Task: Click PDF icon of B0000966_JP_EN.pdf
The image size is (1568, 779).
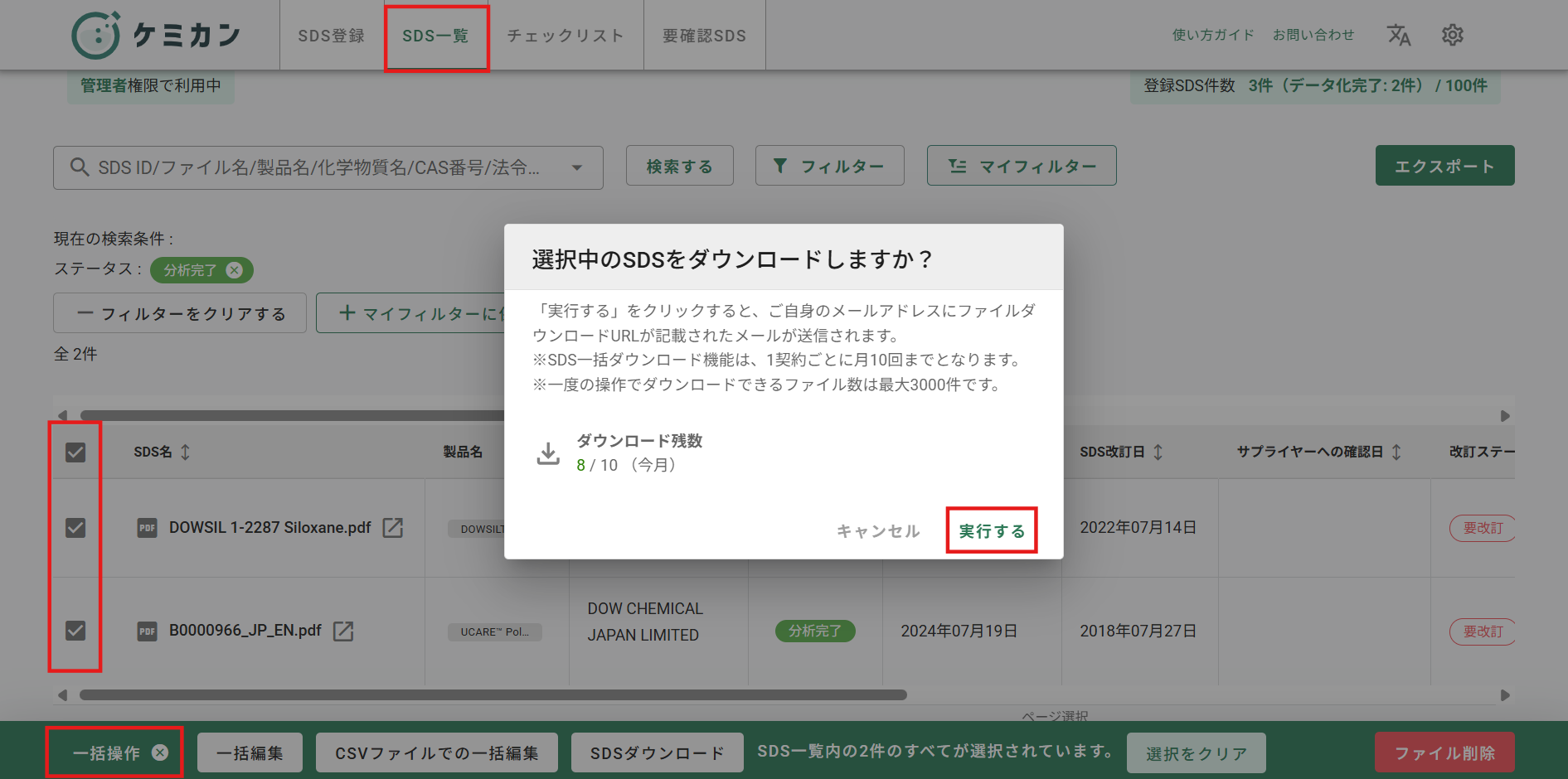Action: click(147, 631)
